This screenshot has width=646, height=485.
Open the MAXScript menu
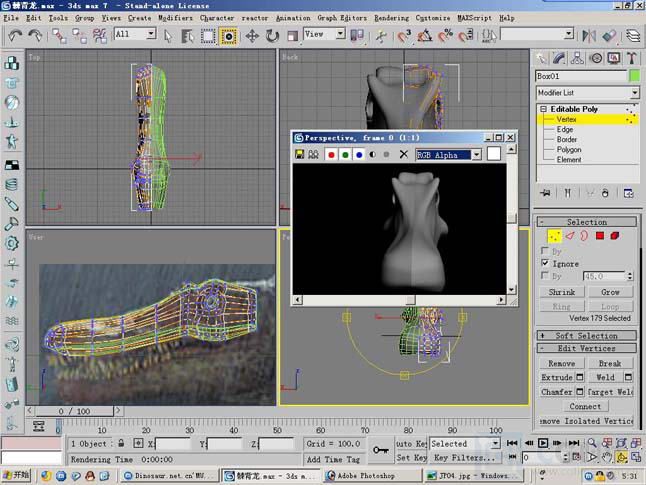(474, 18)
